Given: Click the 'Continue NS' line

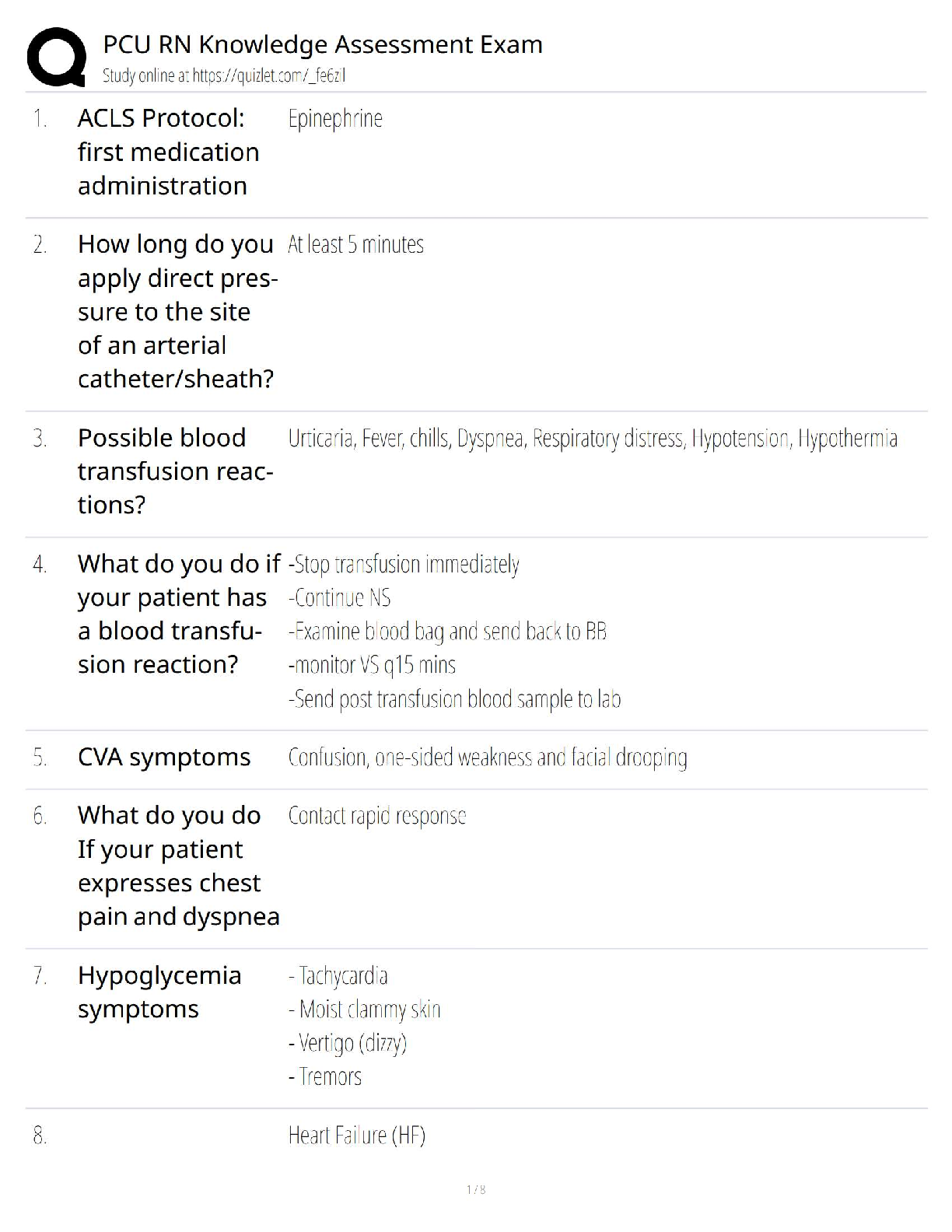Looking at the screenshot, I should (x=339, y=597).
